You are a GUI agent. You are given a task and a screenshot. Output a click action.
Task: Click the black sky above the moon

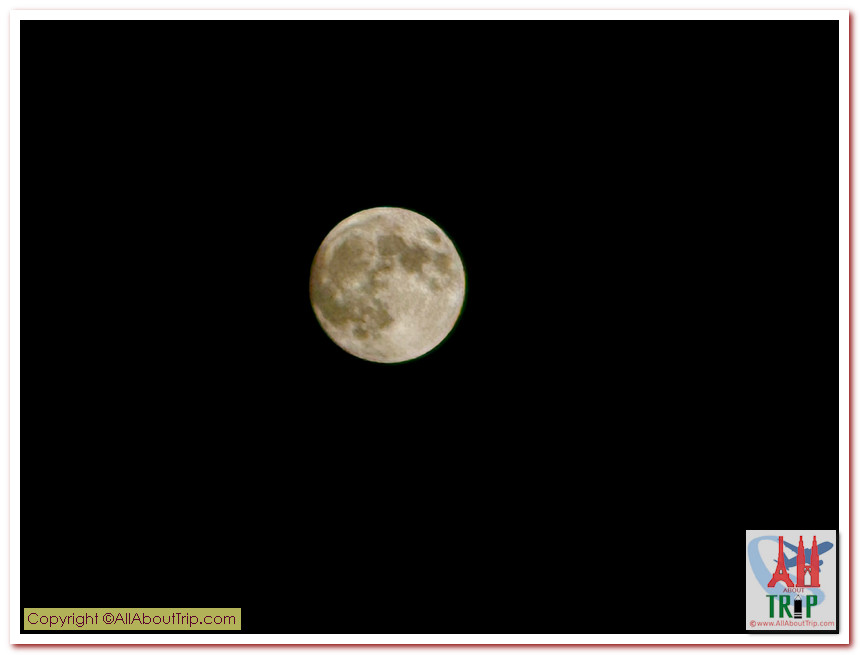point(387,110)
